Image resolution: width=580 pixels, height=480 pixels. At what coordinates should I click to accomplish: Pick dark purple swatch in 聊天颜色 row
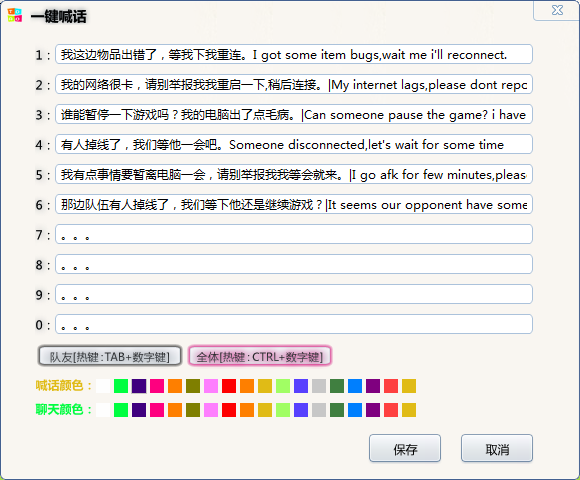click(x=139, y=410)
